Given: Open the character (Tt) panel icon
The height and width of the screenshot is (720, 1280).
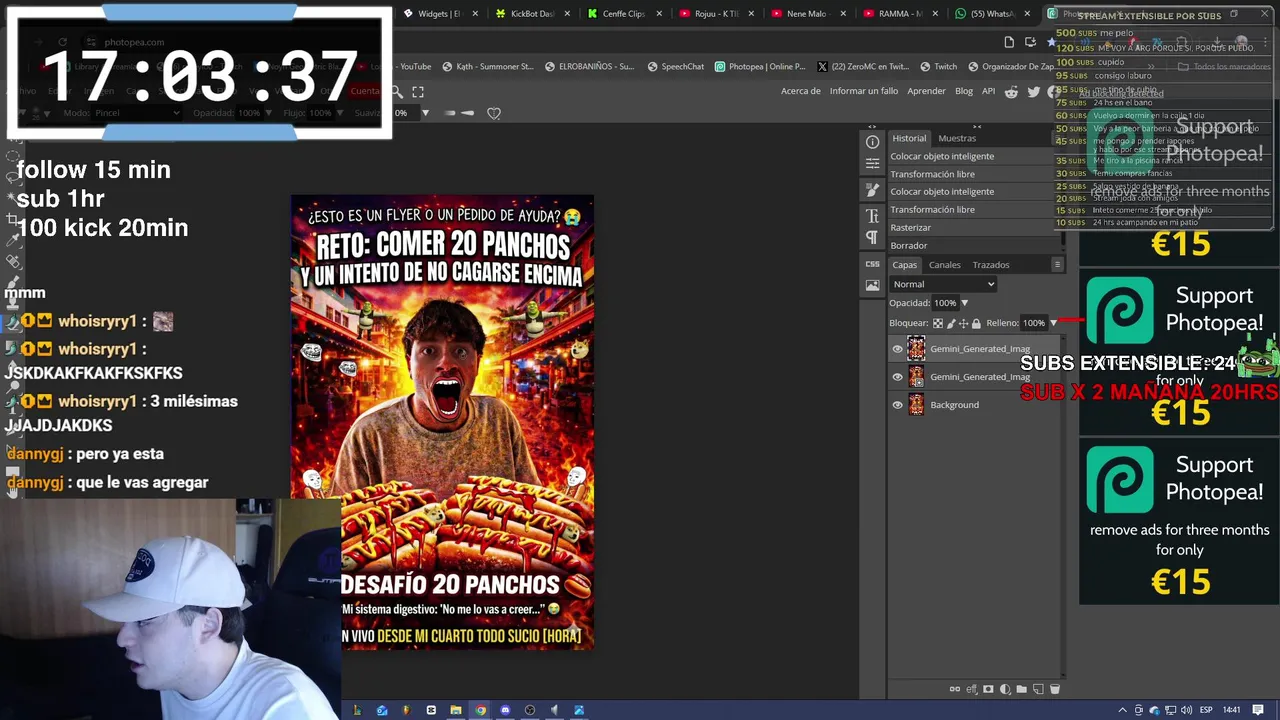Looking at the screenshot, I should [872, 216].
